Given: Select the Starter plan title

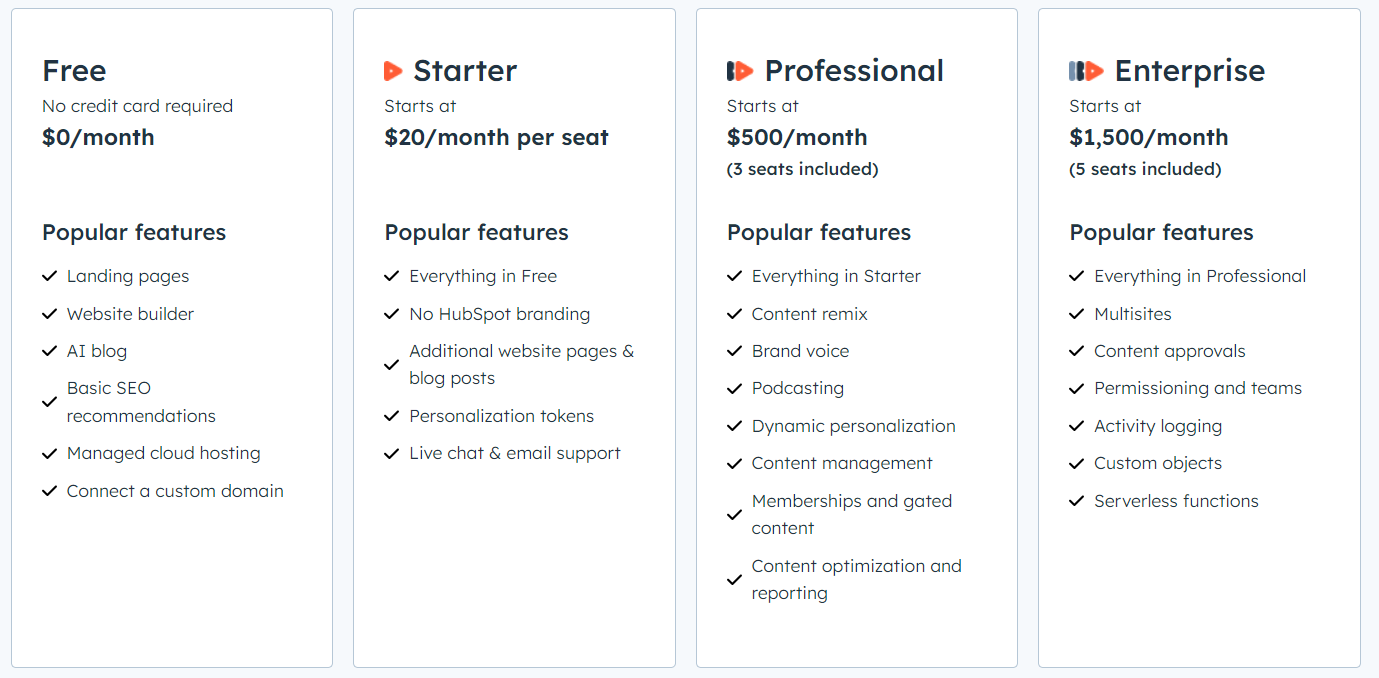Looking at the screenshot, I should (465, 71).
